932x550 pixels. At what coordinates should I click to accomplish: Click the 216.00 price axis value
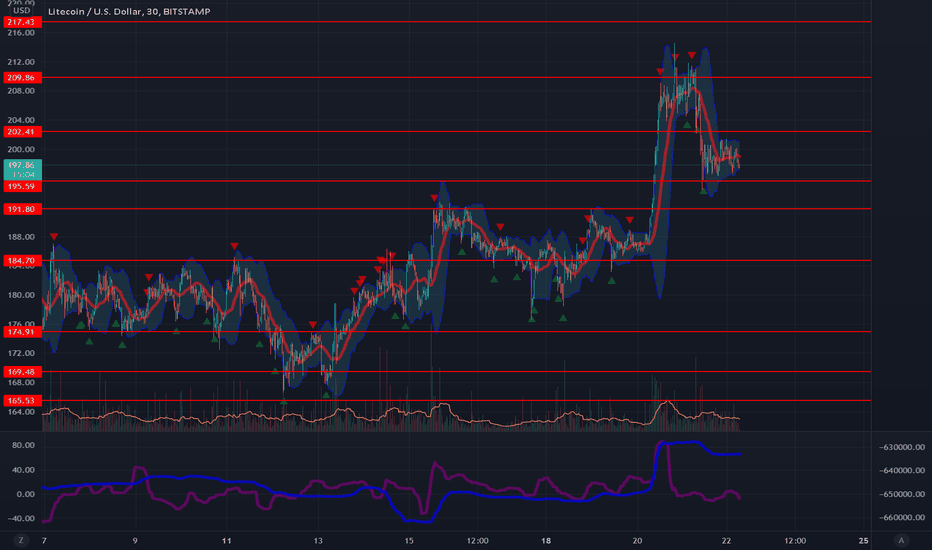[21, 33]
